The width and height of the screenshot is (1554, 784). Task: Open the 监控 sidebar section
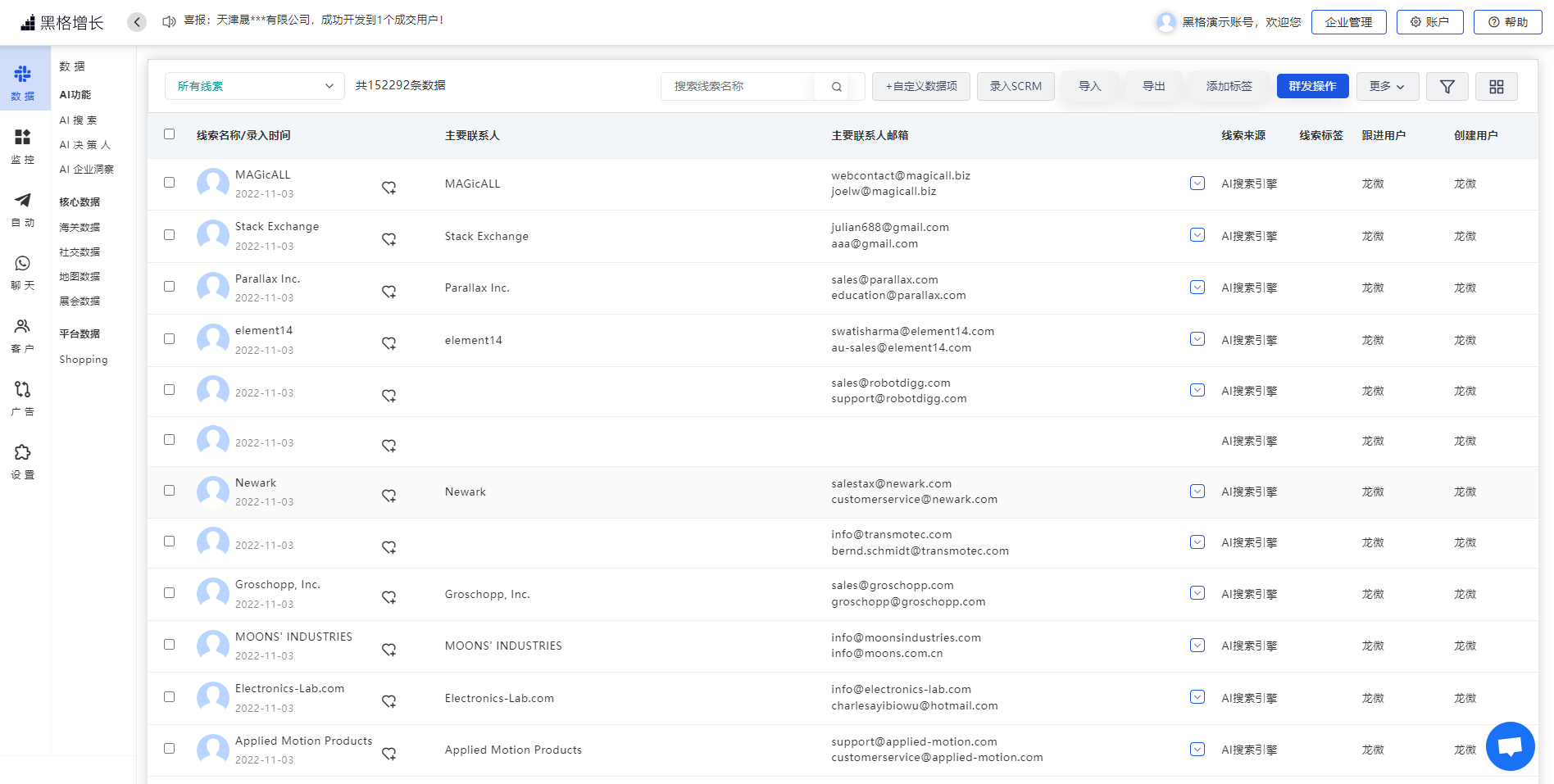point(23,146)
